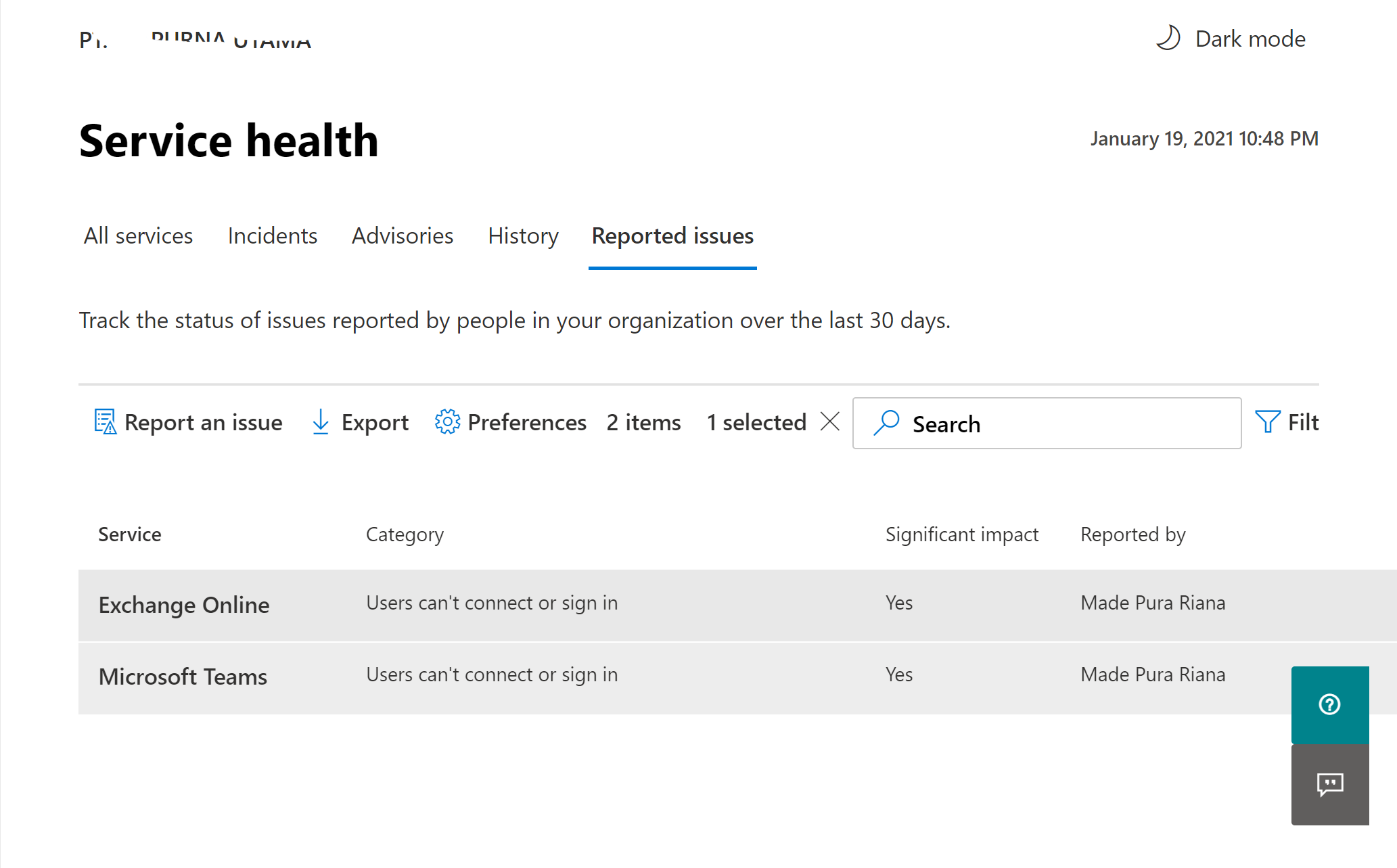This screenshot has height=868, width=1397.
Task: Click the Report an issue button label
Action: tap(204, 422)
